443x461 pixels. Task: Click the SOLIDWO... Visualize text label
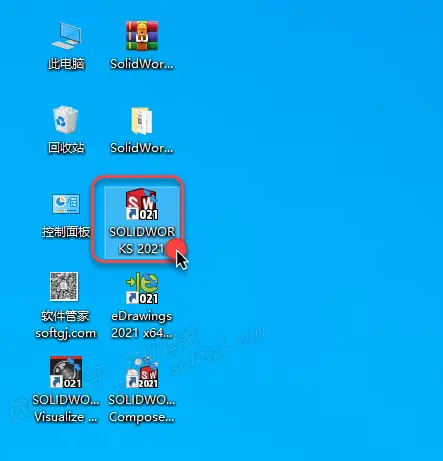coord(66,408)
